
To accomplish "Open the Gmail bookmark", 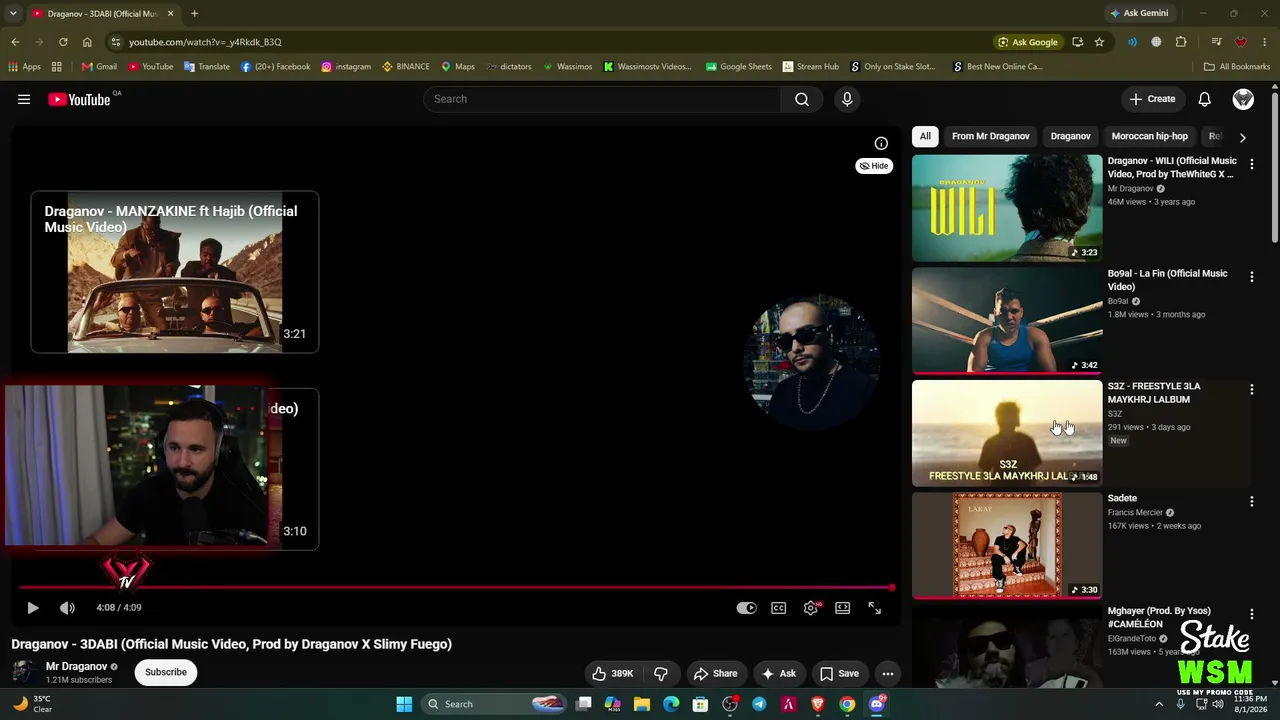I will (x=100, y=67).
